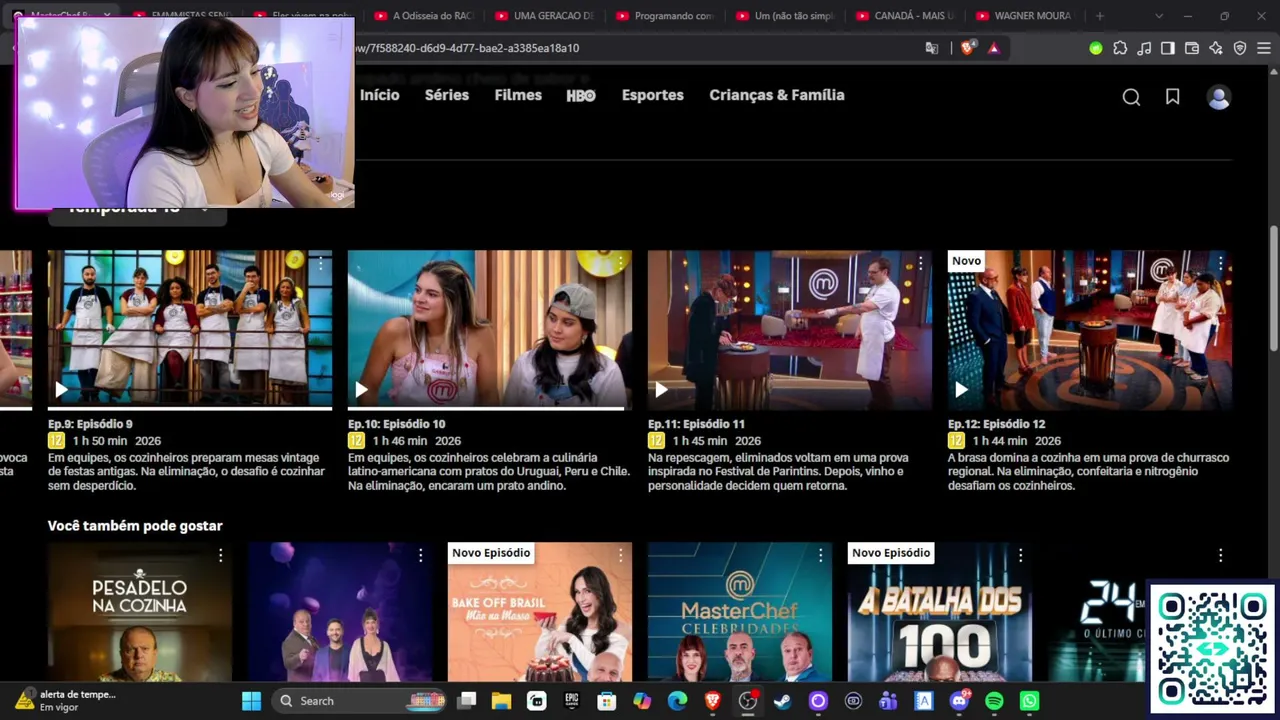
Task: Open the Bake Off Brasil show card
Action: (x=540, y=612)
